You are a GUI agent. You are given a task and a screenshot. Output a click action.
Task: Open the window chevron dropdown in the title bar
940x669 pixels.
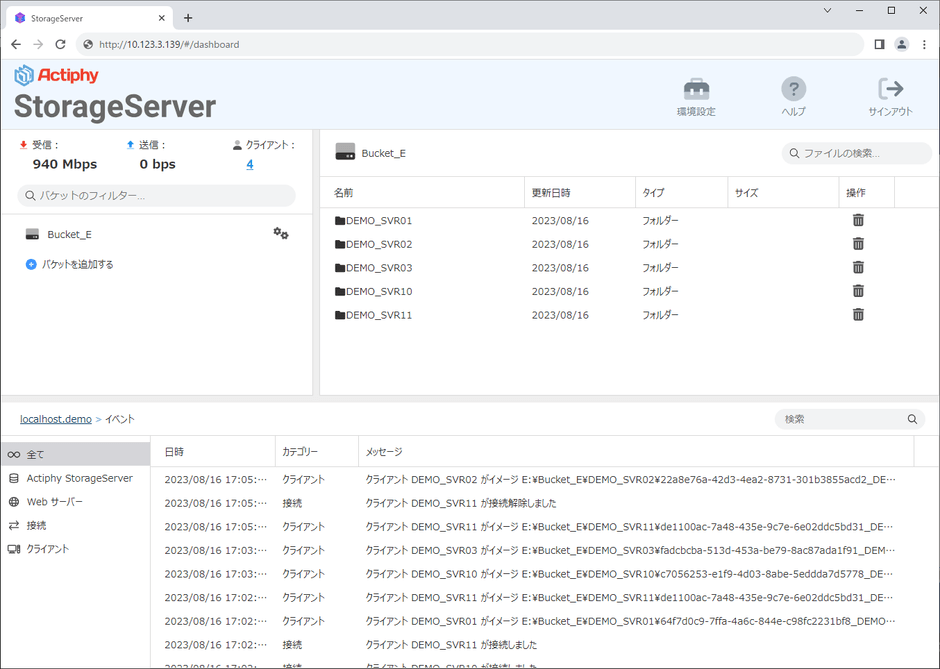[829, 10]
